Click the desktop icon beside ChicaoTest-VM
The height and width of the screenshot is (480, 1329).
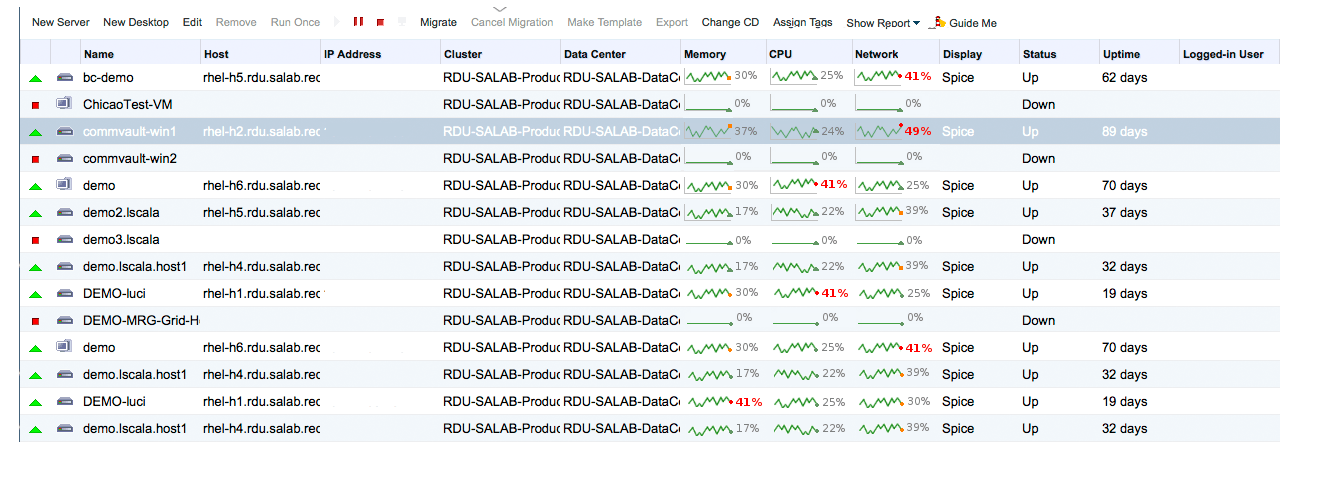click(64, 104)
